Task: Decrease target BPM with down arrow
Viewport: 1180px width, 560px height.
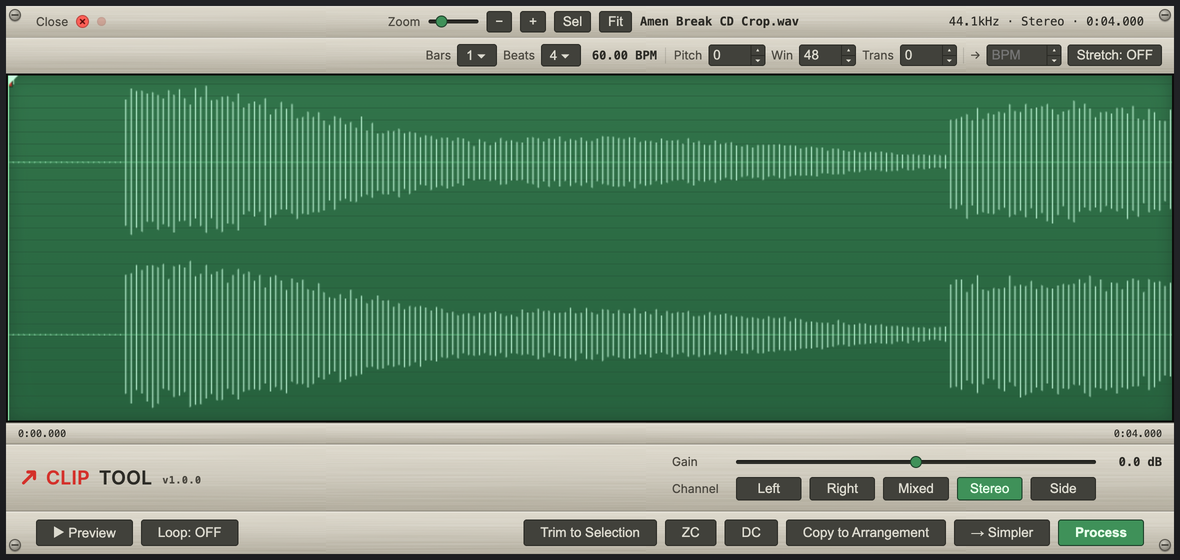Action: click(1054, 60)
